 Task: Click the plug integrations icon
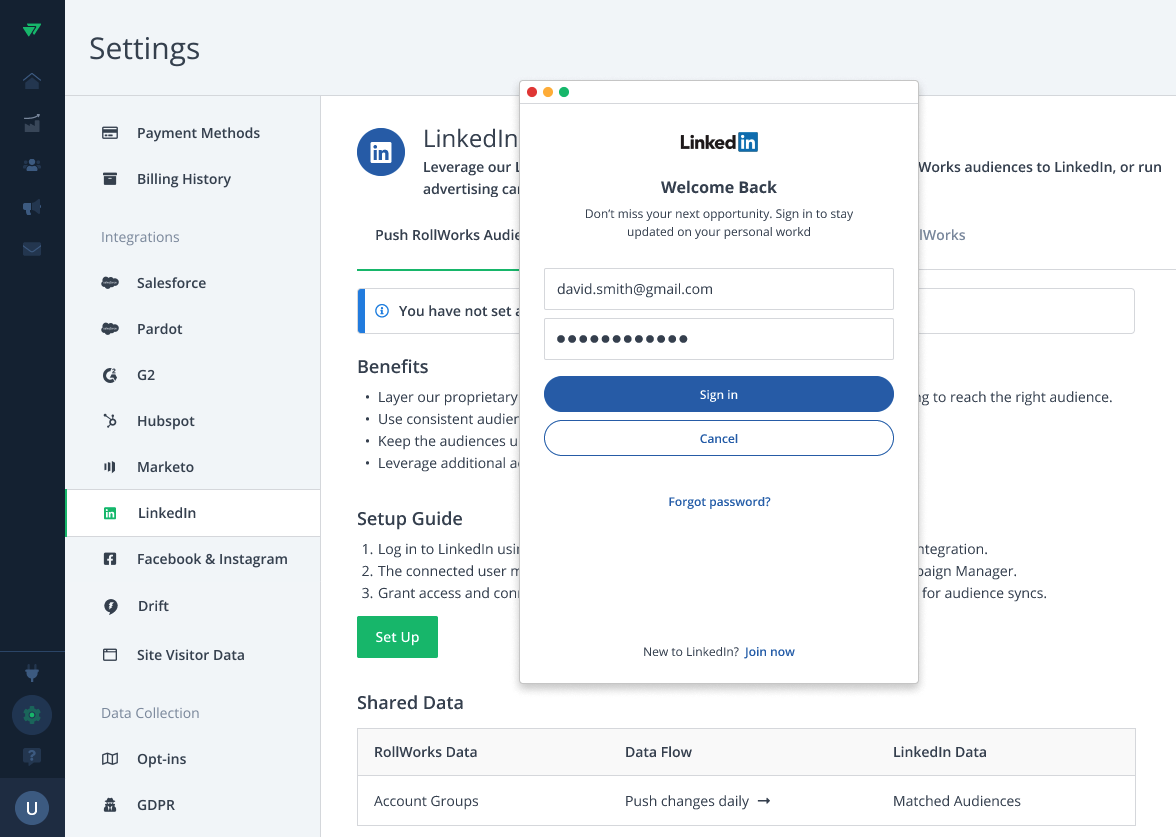tap(32, 673)
